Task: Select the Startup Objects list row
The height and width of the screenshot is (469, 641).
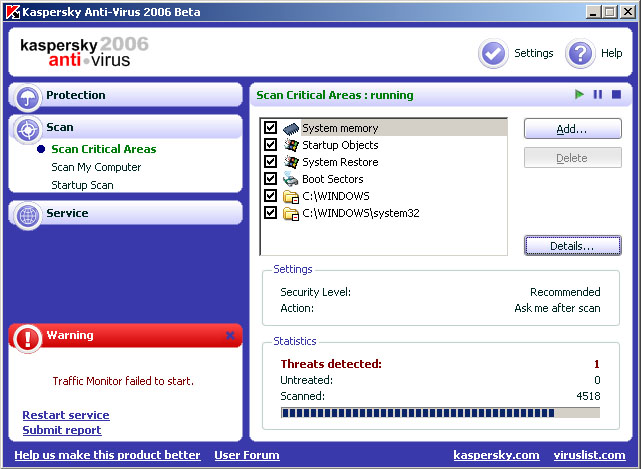Action: pos(384,145)
